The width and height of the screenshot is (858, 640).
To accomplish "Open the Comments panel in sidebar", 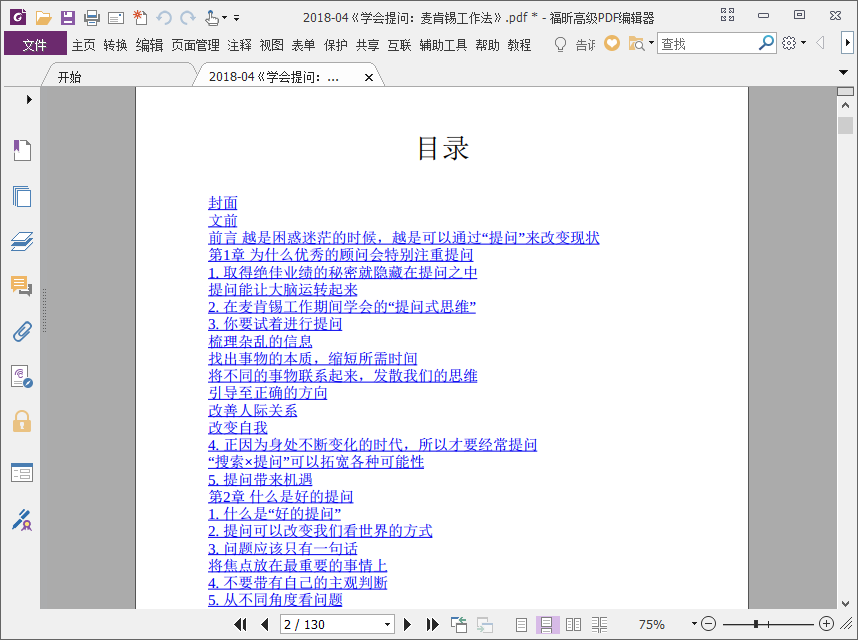I will tap(22, 286).
